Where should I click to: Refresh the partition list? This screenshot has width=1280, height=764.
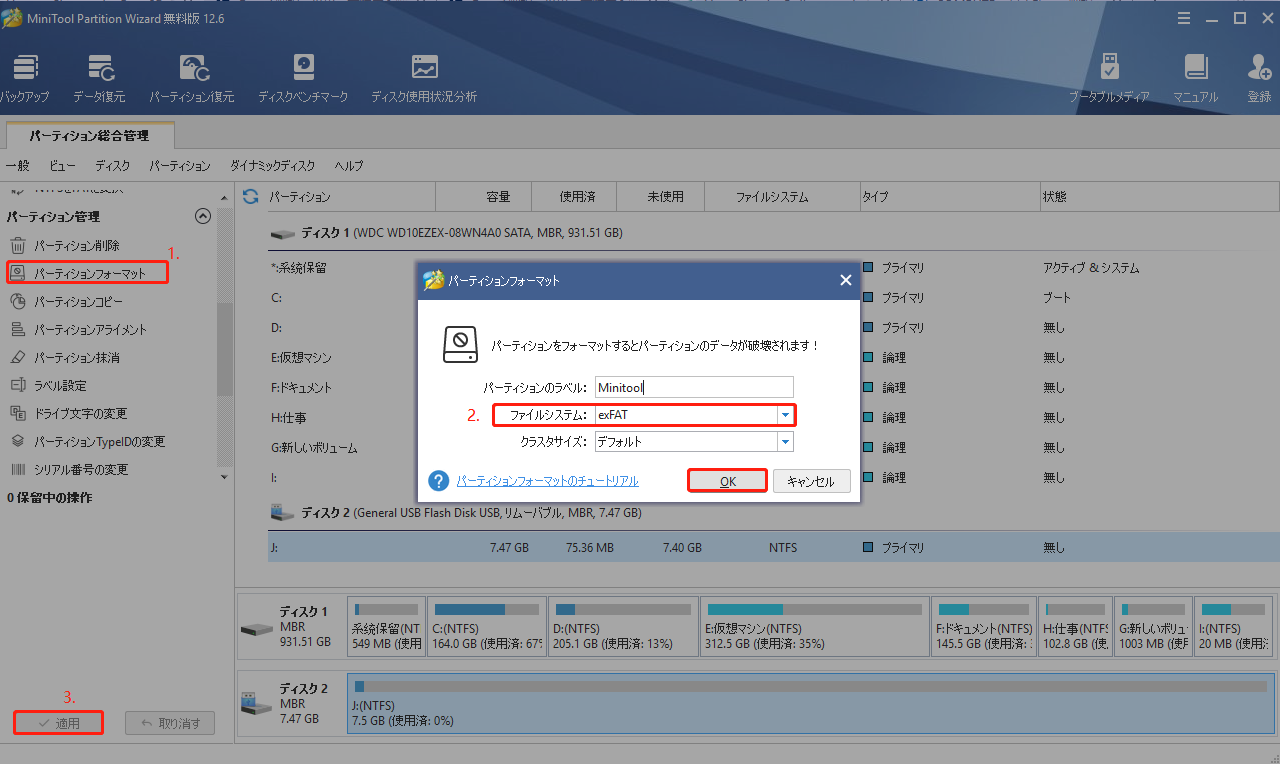pyautogui.click(x=249, y=197)
